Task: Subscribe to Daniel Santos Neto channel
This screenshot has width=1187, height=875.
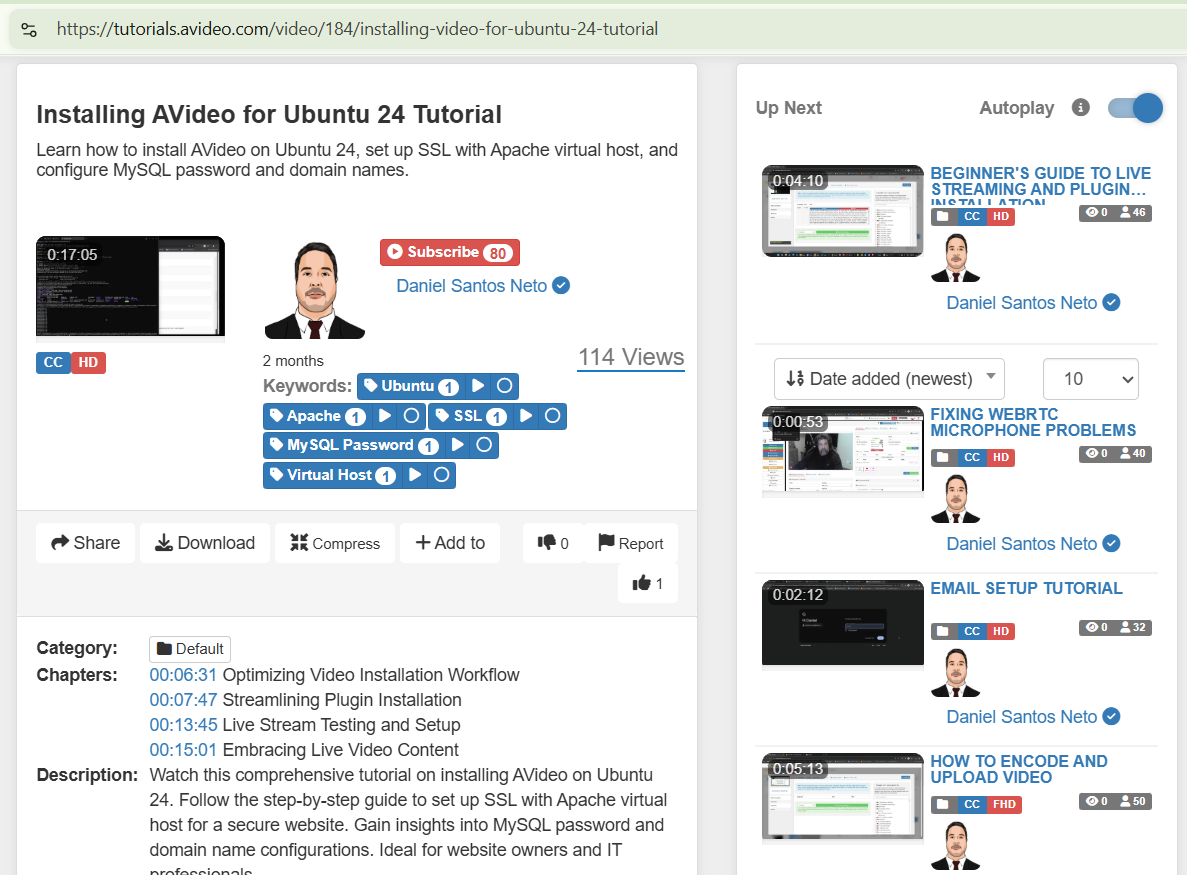Action: 450,252
